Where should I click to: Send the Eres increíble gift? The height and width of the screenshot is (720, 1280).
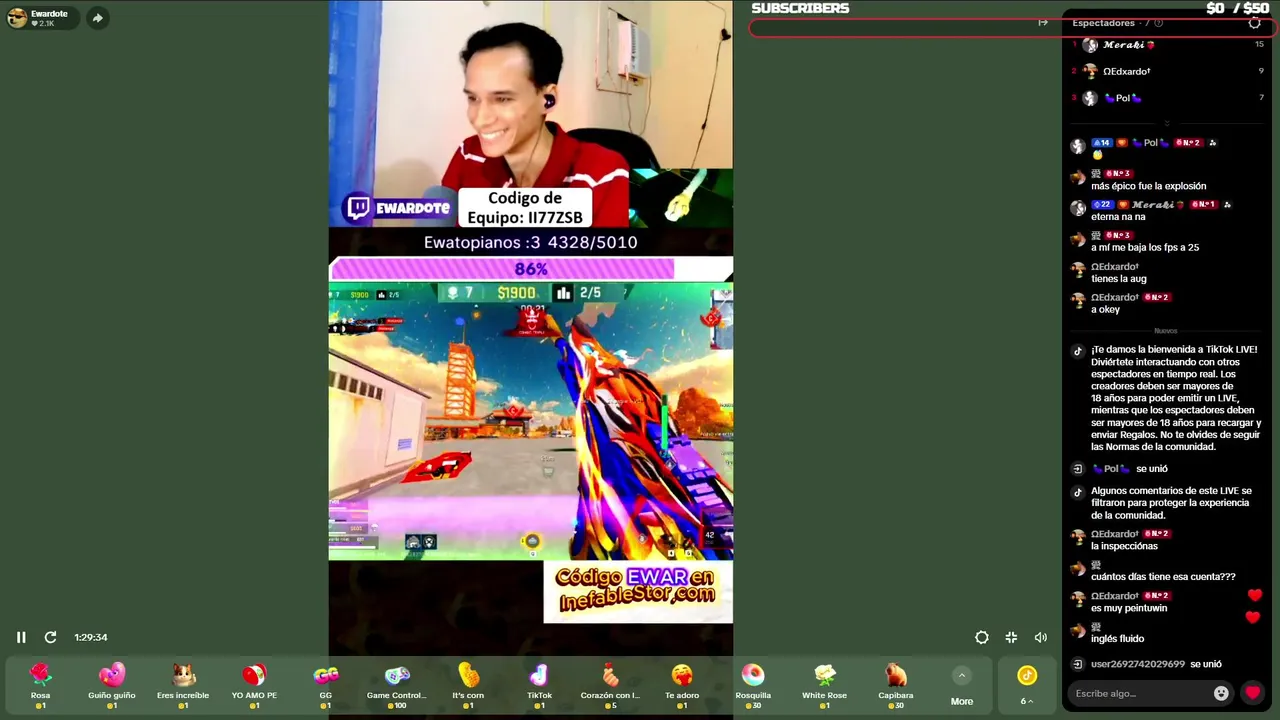point(183,685)
